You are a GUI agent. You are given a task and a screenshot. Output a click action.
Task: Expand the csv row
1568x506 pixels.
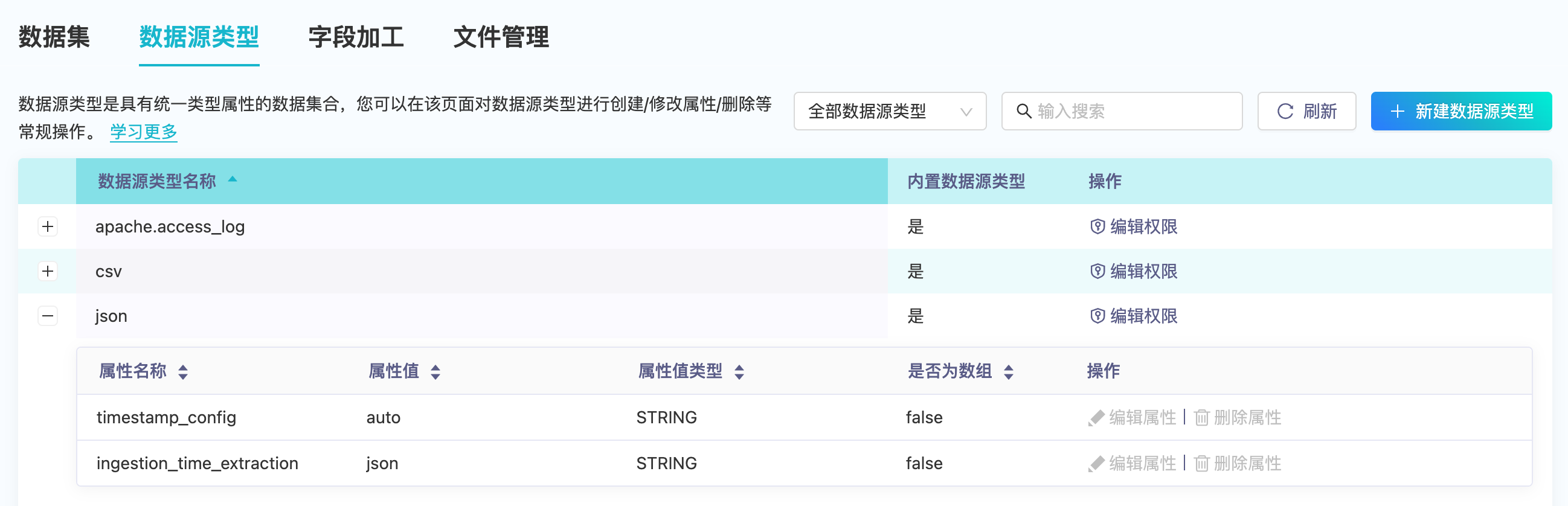[48, 271]
